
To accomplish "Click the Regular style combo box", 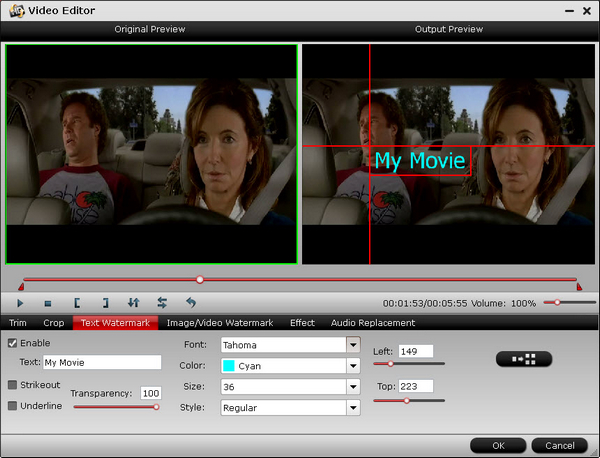I will (290, 407).
